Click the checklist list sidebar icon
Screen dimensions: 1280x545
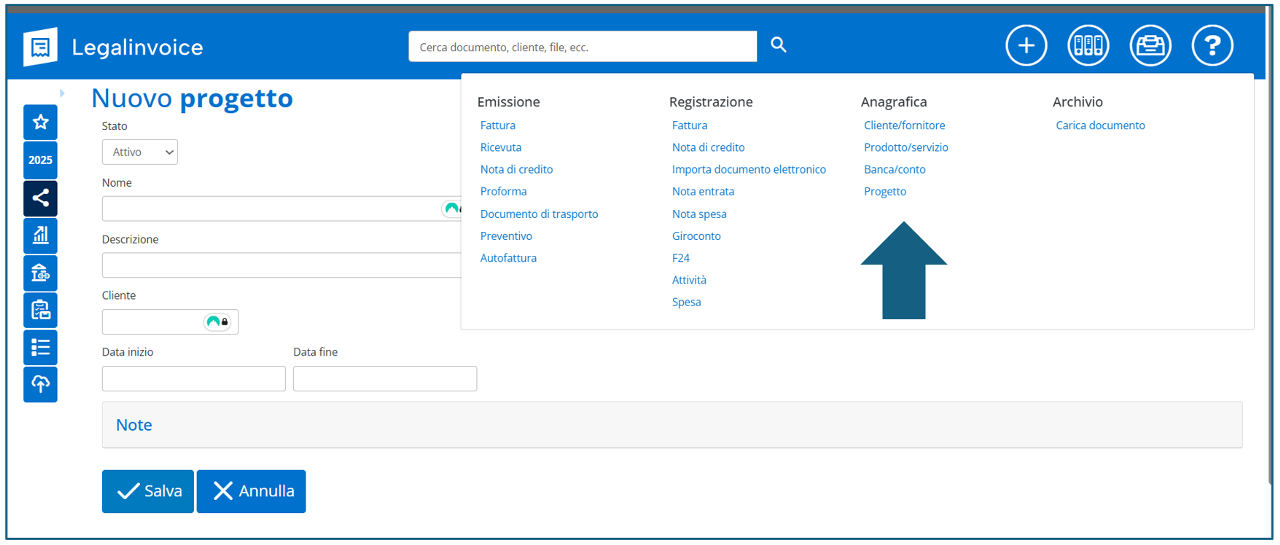(40, 347)
